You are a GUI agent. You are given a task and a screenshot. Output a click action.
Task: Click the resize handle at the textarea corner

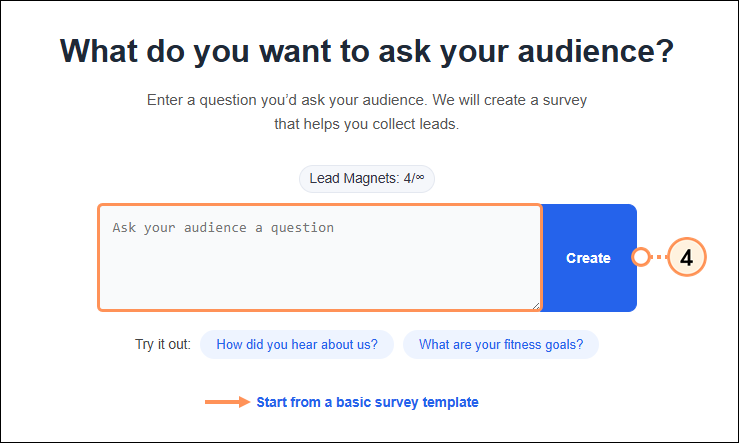click(536, 305)
